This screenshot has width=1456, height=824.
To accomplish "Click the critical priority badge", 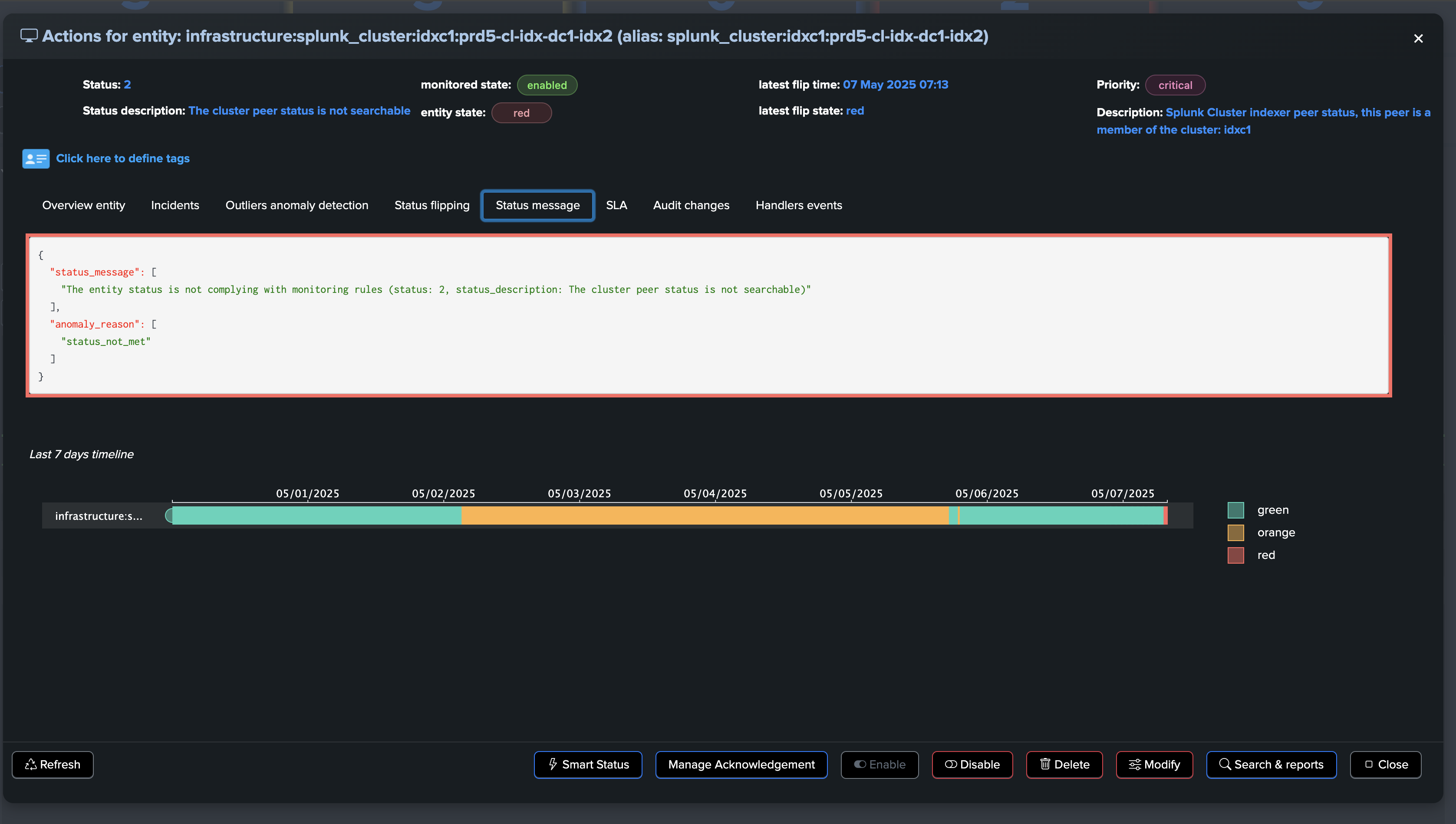I will (1175, 85).
